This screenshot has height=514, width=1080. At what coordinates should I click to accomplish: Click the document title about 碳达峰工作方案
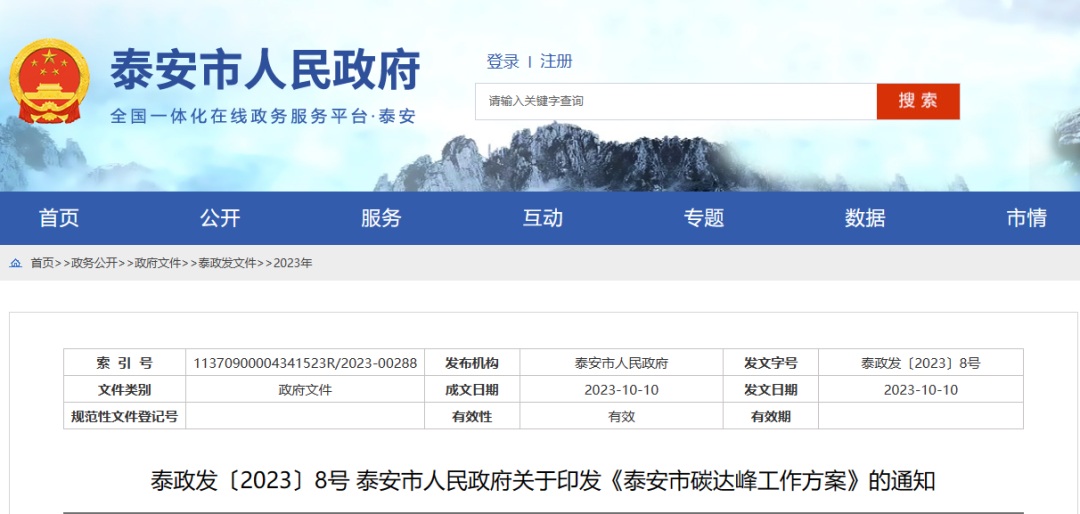click(x=543, y=481)
